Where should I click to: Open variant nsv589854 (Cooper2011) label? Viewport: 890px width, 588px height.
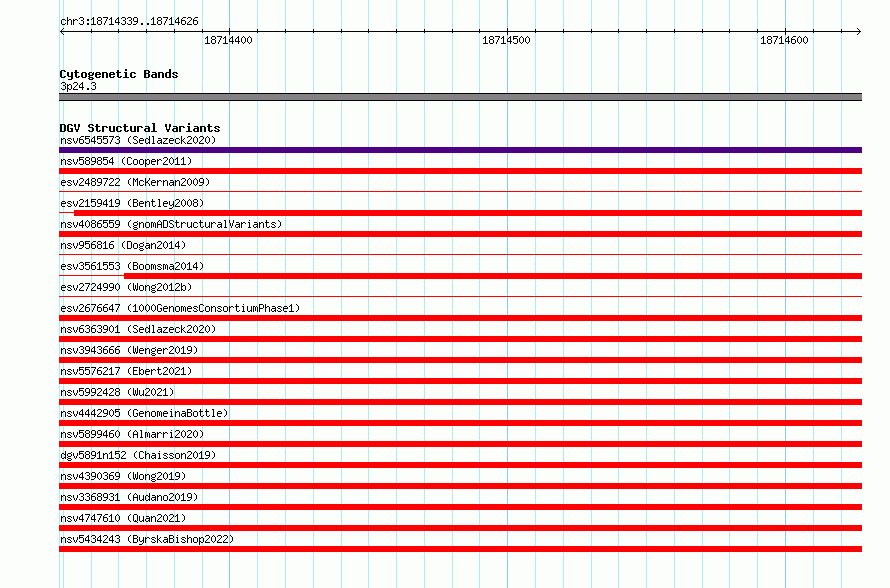tap(126, 161)
